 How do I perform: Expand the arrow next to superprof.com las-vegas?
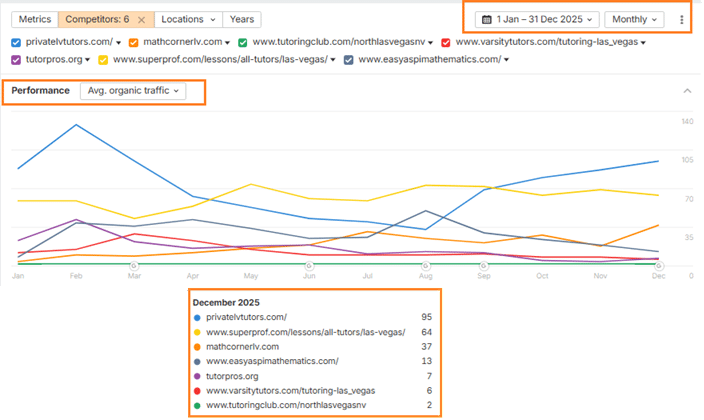[x=333, y=60]
